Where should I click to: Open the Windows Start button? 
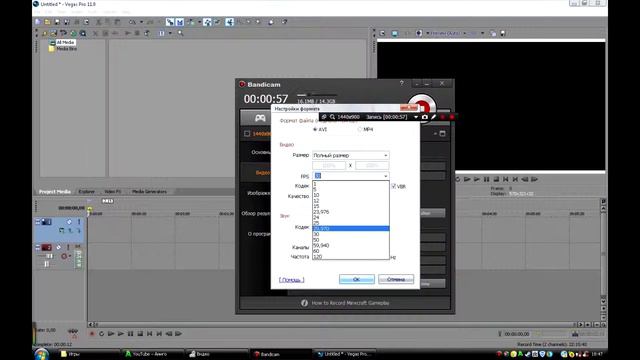pyautogui.click(x=41, y=354)
